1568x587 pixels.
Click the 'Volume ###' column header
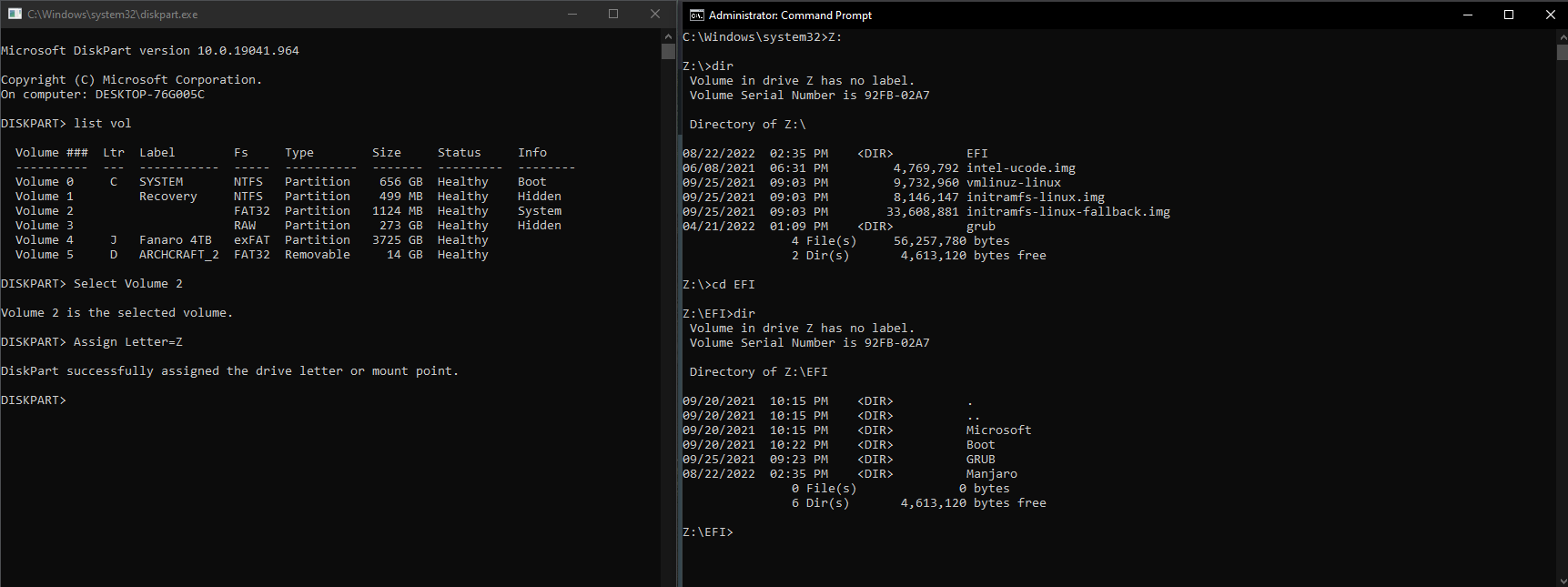tap(52, 153)
